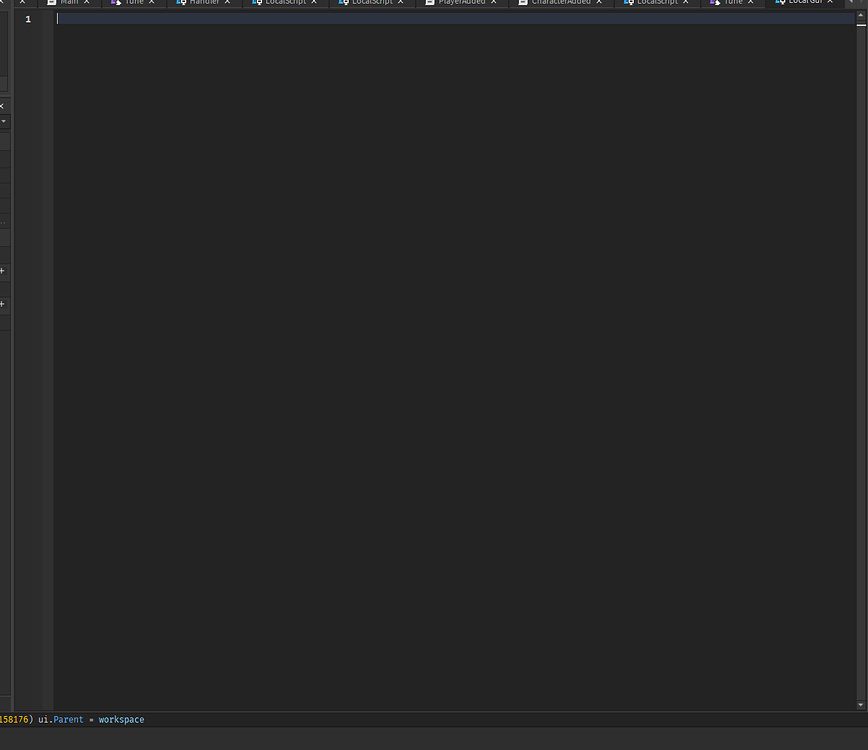This screenshot has width=868, height=750.
Task: Open the dropdown arrow below the sidebar chevron
Action: 4,122
